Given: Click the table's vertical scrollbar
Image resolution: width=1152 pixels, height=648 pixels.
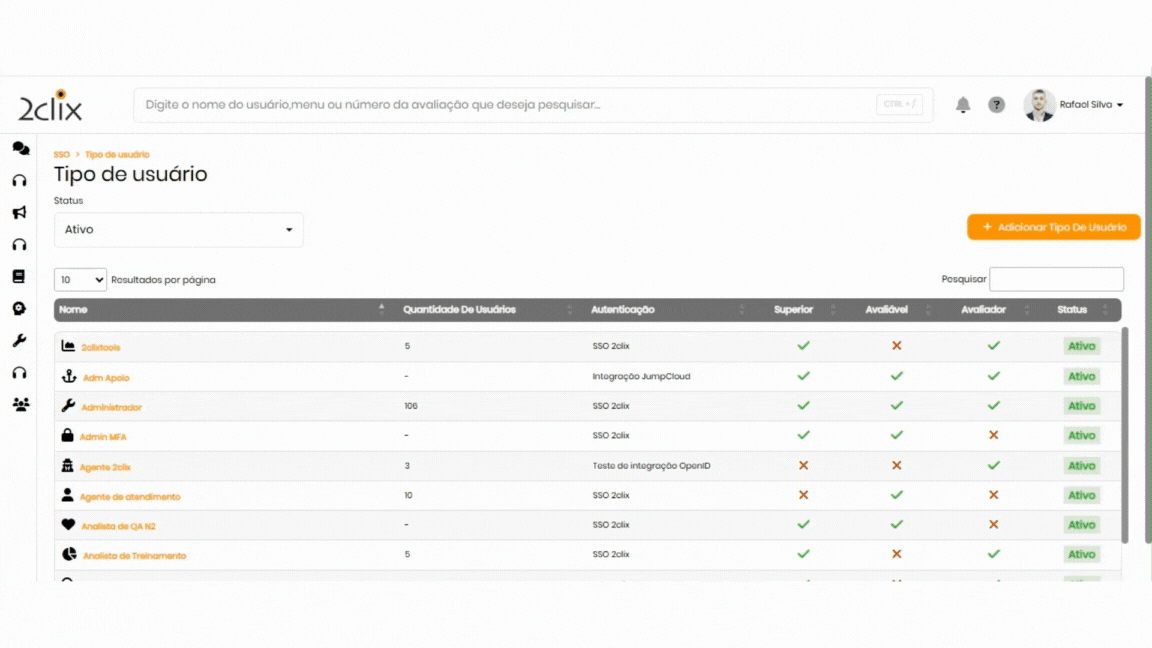Looking at the screenshot, I should coord(1125,435).
